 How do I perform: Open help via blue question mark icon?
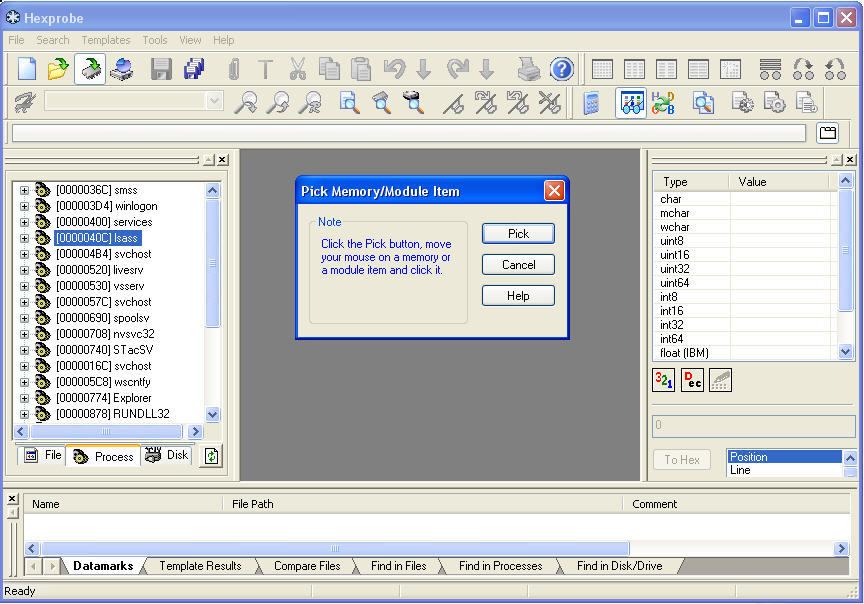pos(561,69)
